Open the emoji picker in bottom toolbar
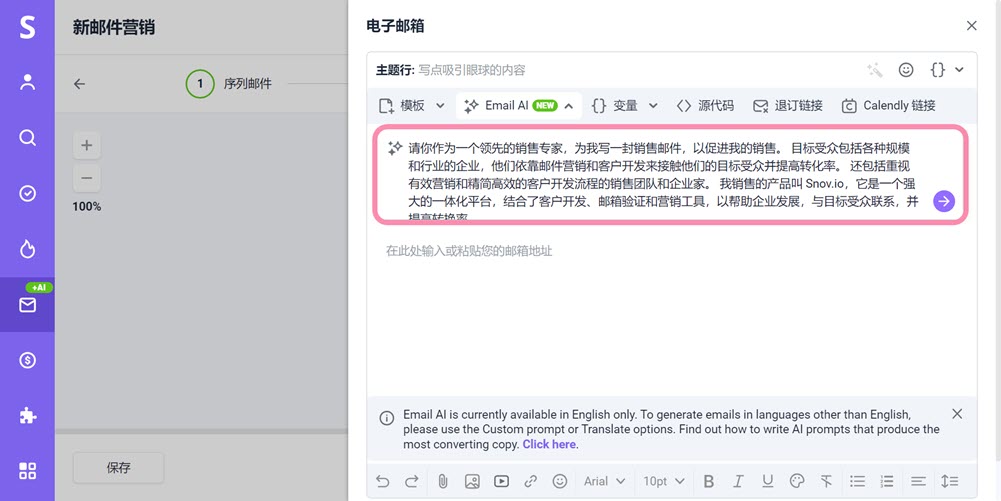This screenshot has width=1001, height=501. 560,481
